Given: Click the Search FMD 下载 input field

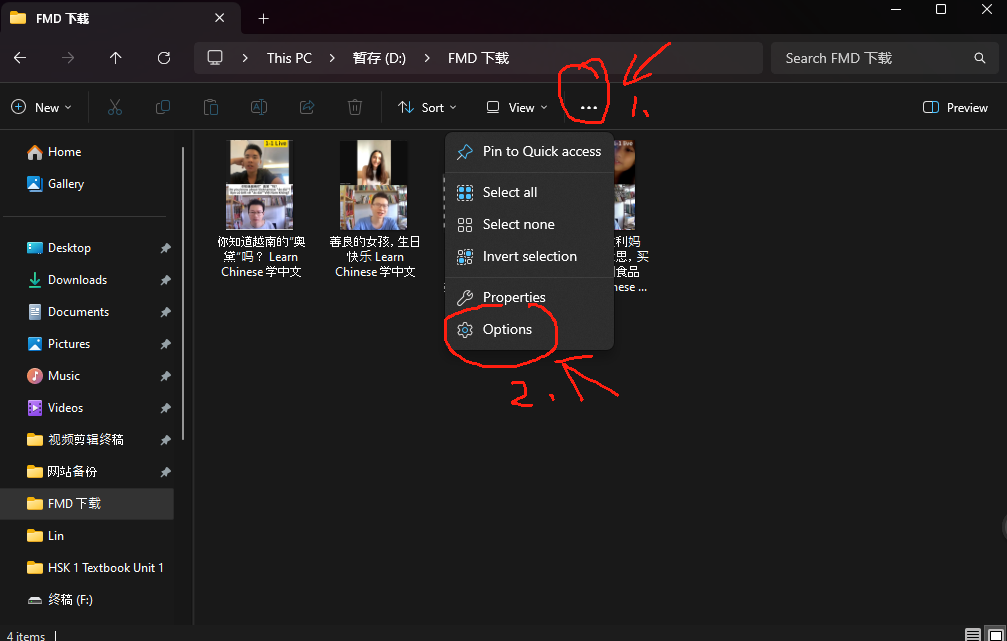Looking at the screenshot, I should pos(884,58).
